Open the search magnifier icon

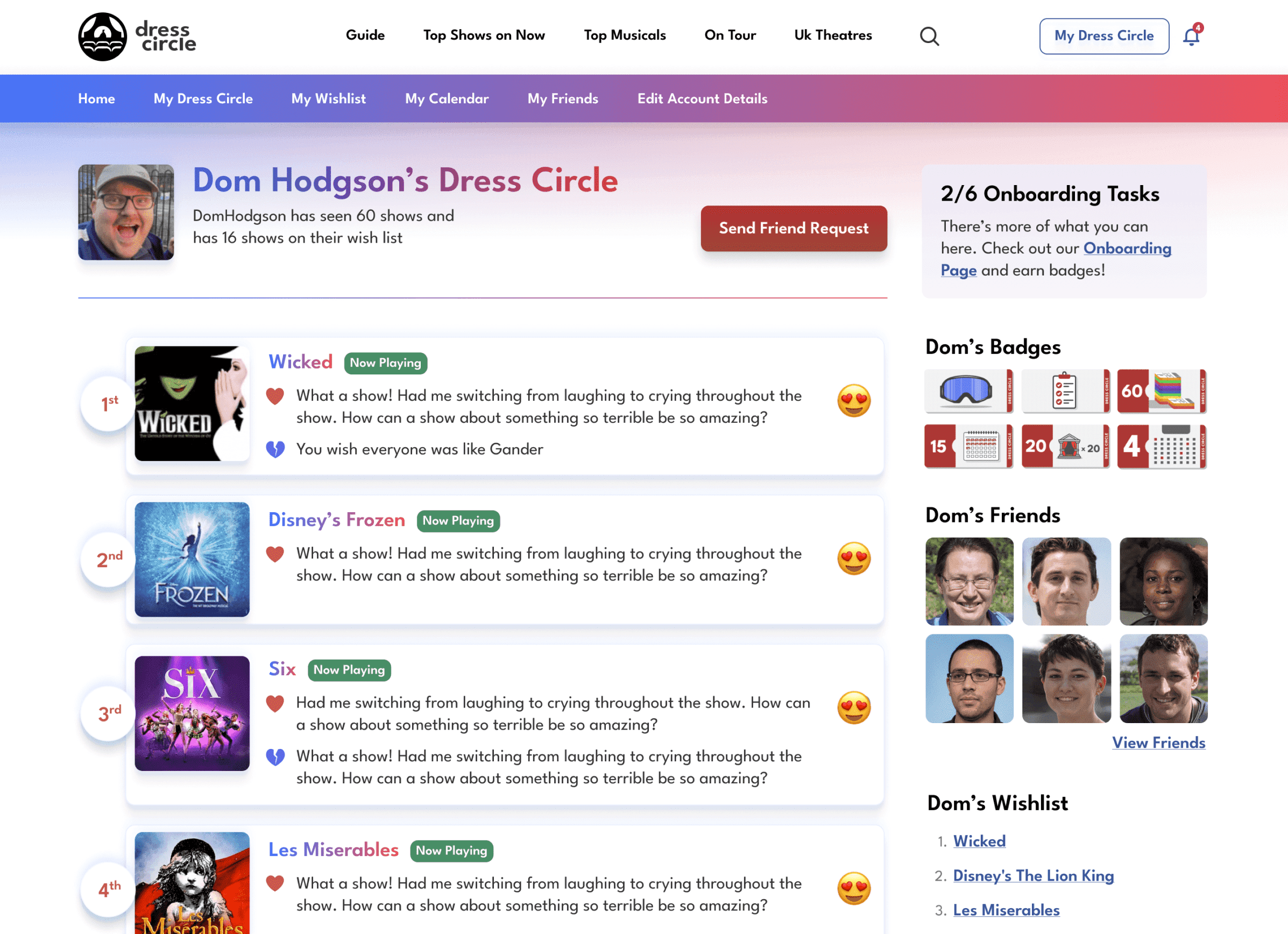(929, 37)
